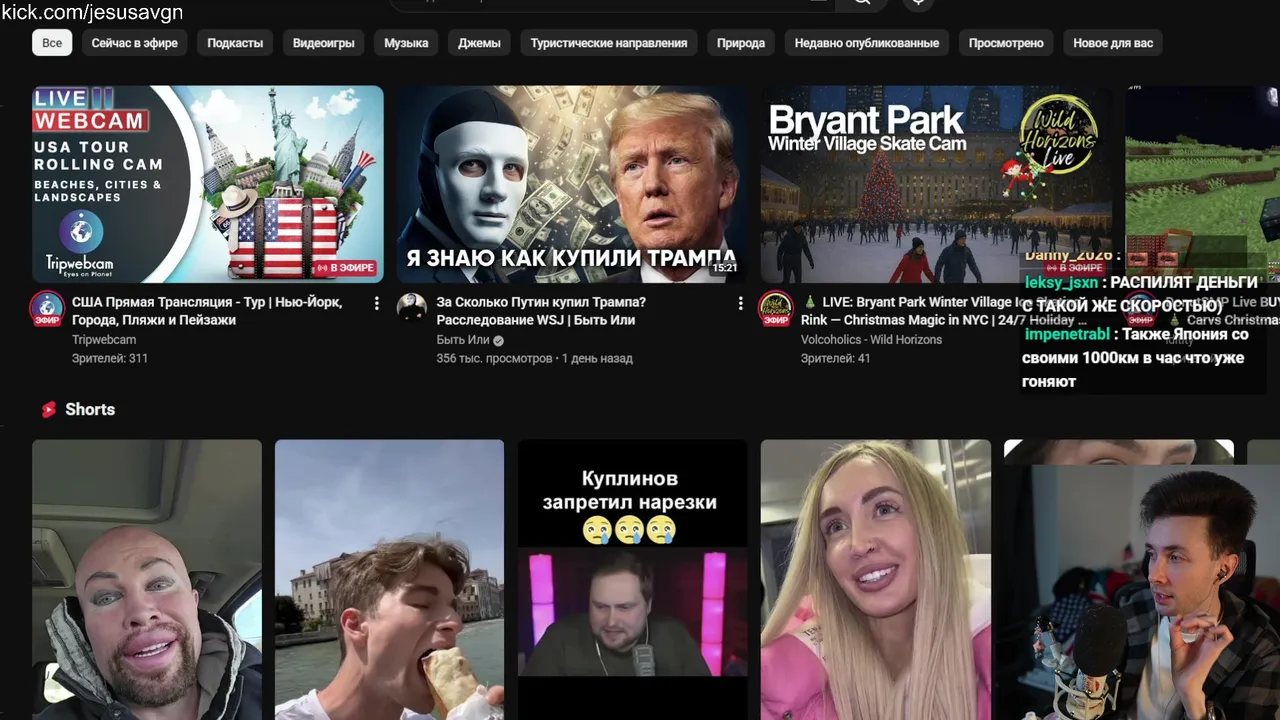Open the Tripwebcam channel avatar
The width and height of the screenshot is (1280, 720).
47,309
